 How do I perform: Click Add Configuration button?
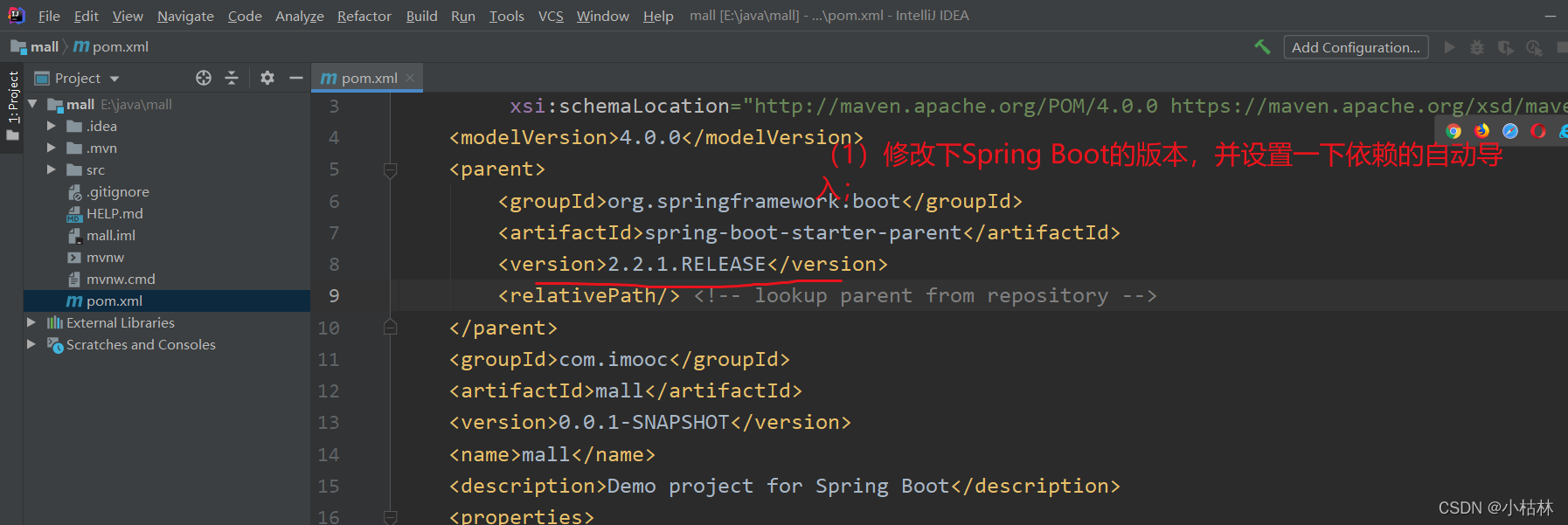click(x=1356, y=47)
